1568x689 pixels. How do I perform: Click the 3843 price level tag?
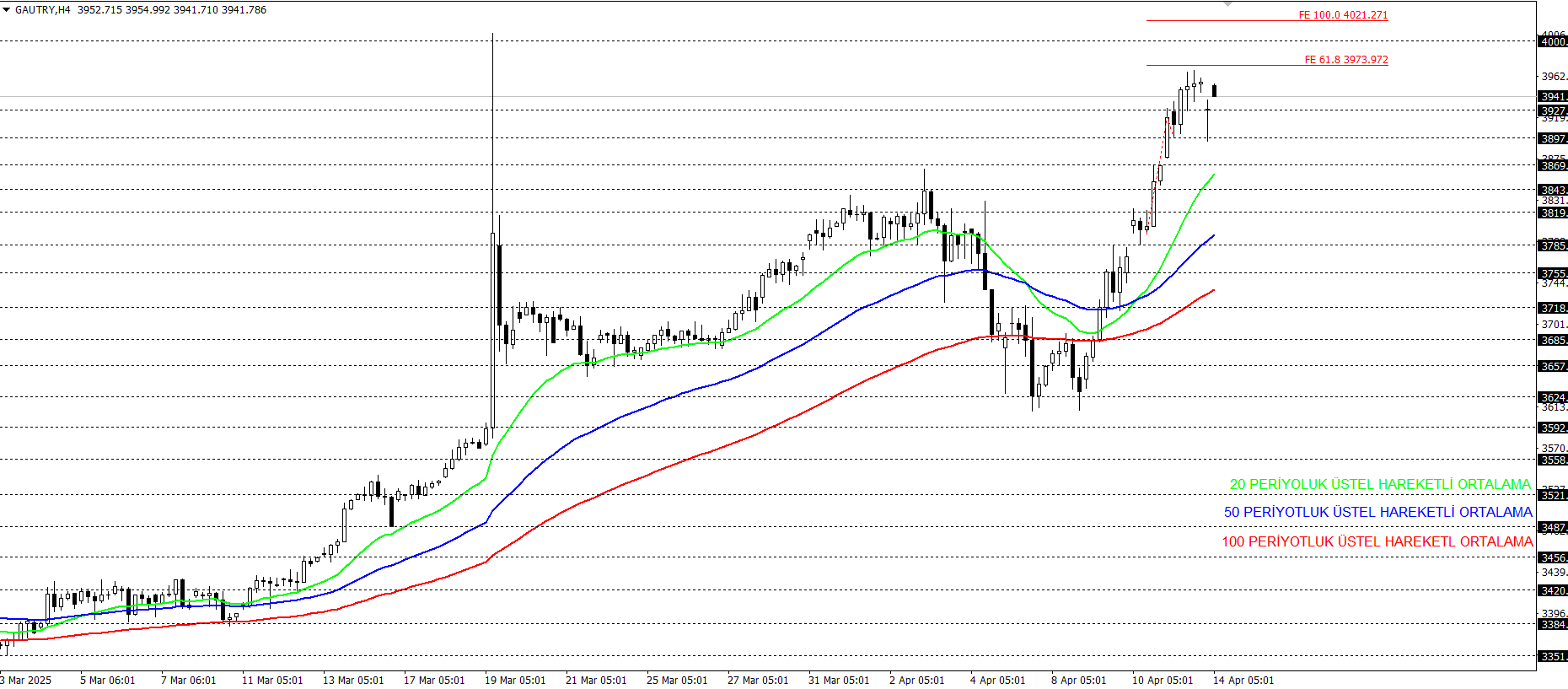[1553, 190]
